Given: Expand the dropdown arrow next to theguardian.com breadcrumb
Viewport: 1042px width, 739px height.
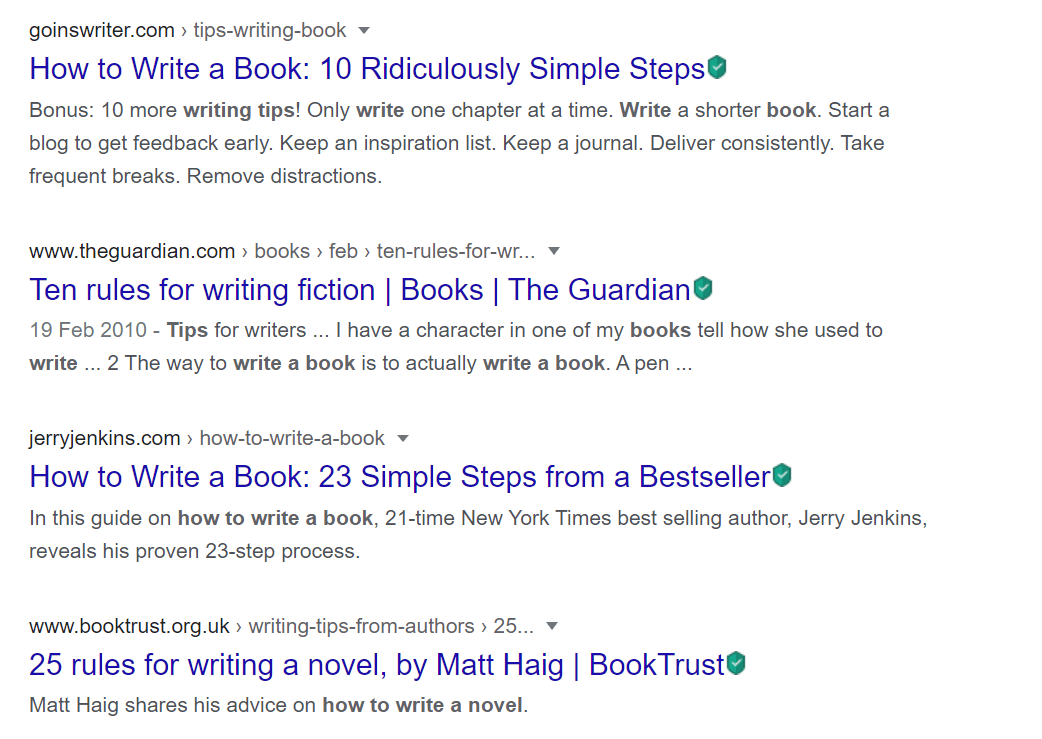Looking at the screenshot, I should click(553, 251).
